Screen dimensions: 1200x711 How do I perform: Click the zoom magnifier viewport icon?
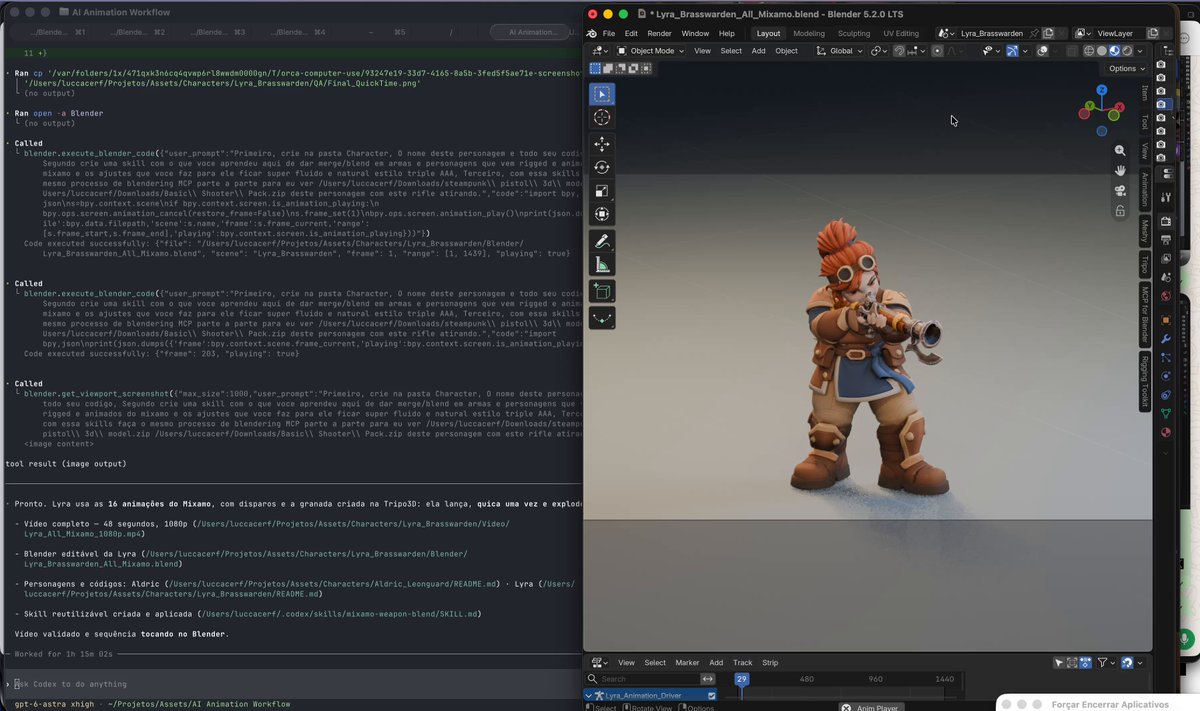click(1120, 150)
